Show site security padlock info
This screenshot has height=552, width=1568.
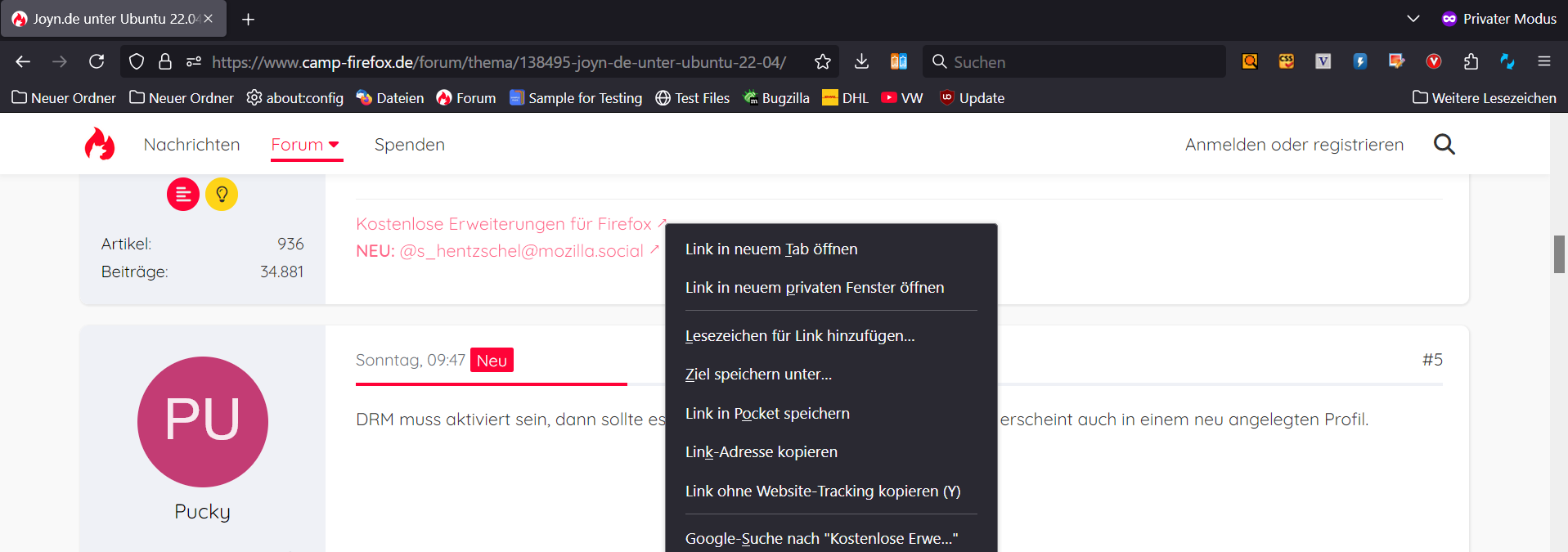[165, 61]
